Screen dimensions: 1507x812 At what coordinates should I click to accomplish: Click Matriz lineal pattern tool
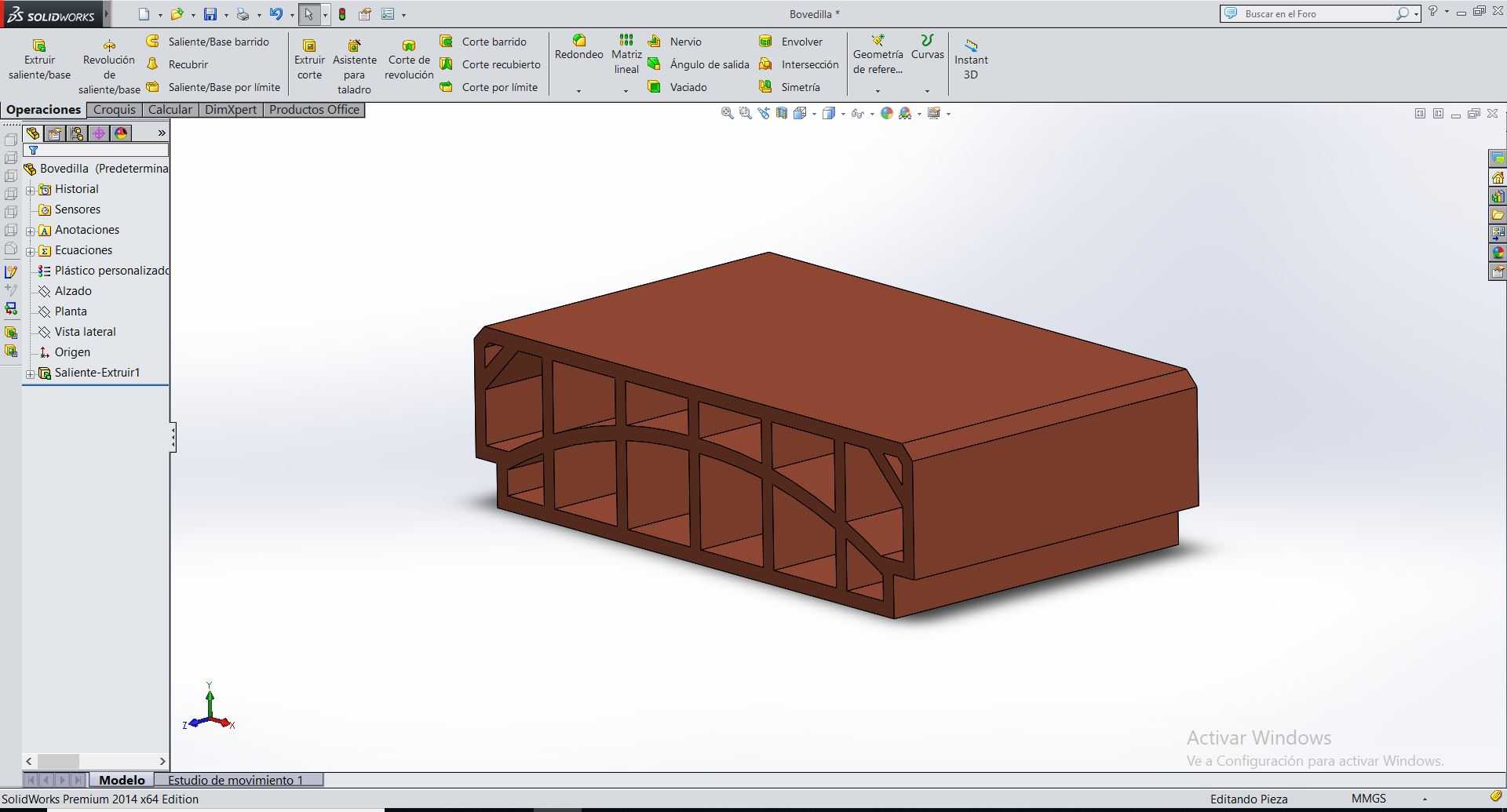pyautogui.click(x=626, y=54)
